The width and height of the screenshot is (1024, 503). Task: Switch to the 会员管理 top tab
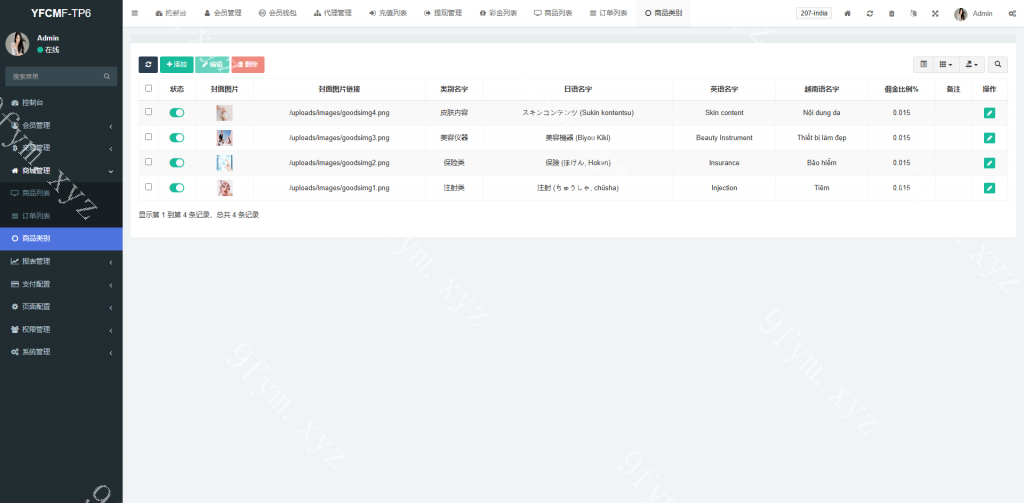(223, 13)
